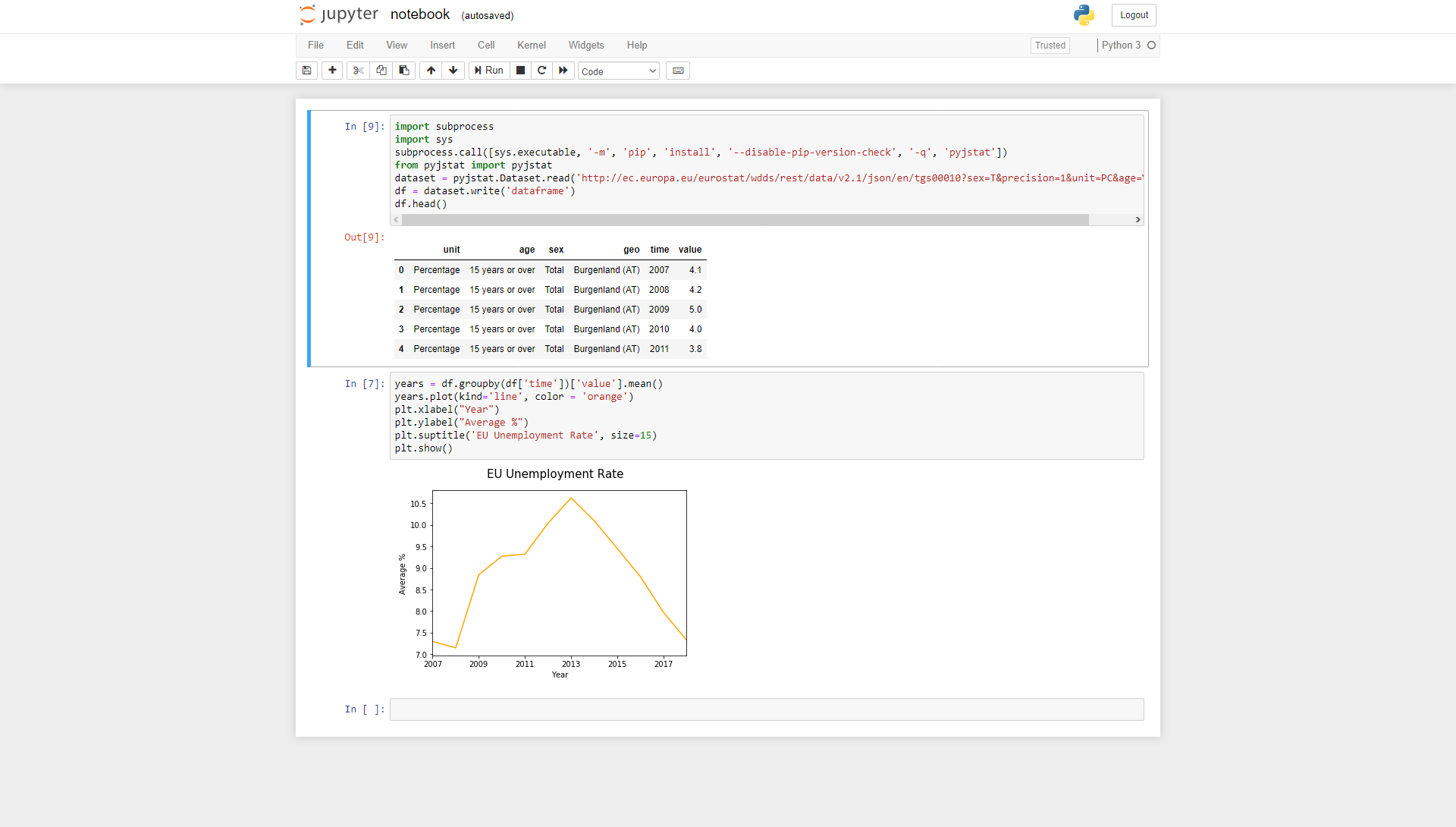Click the Logout button
This screenshot has width=1456, height=827.
[x=1134, y=15]
